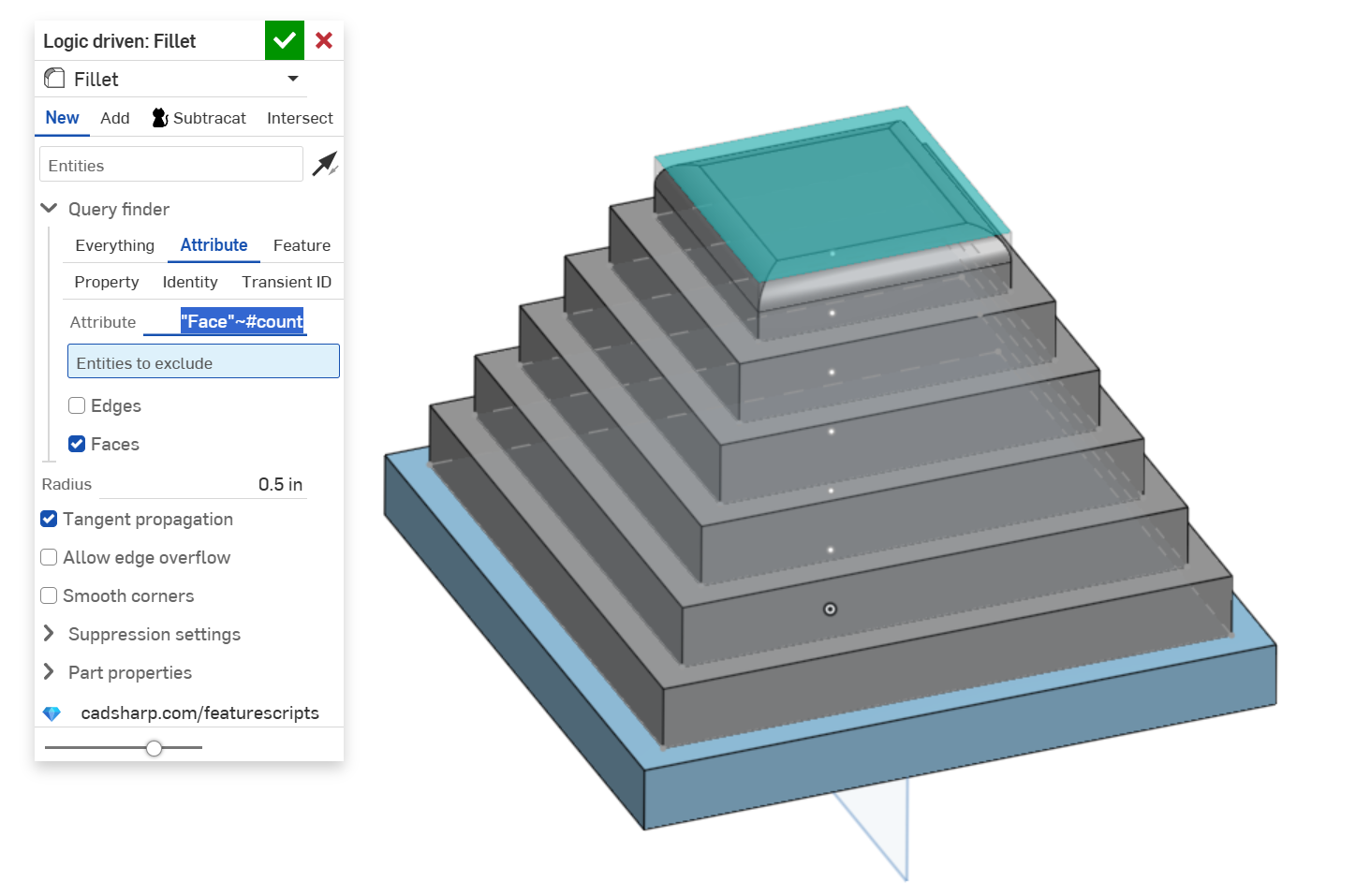Switch to the Add tab
1356x896 pixels.
[x=115, y=118]
